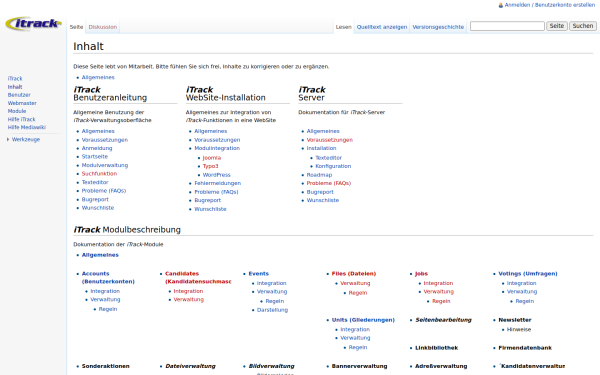Open Voraussetzungen under iTrack Server

[x=329, y=140]
